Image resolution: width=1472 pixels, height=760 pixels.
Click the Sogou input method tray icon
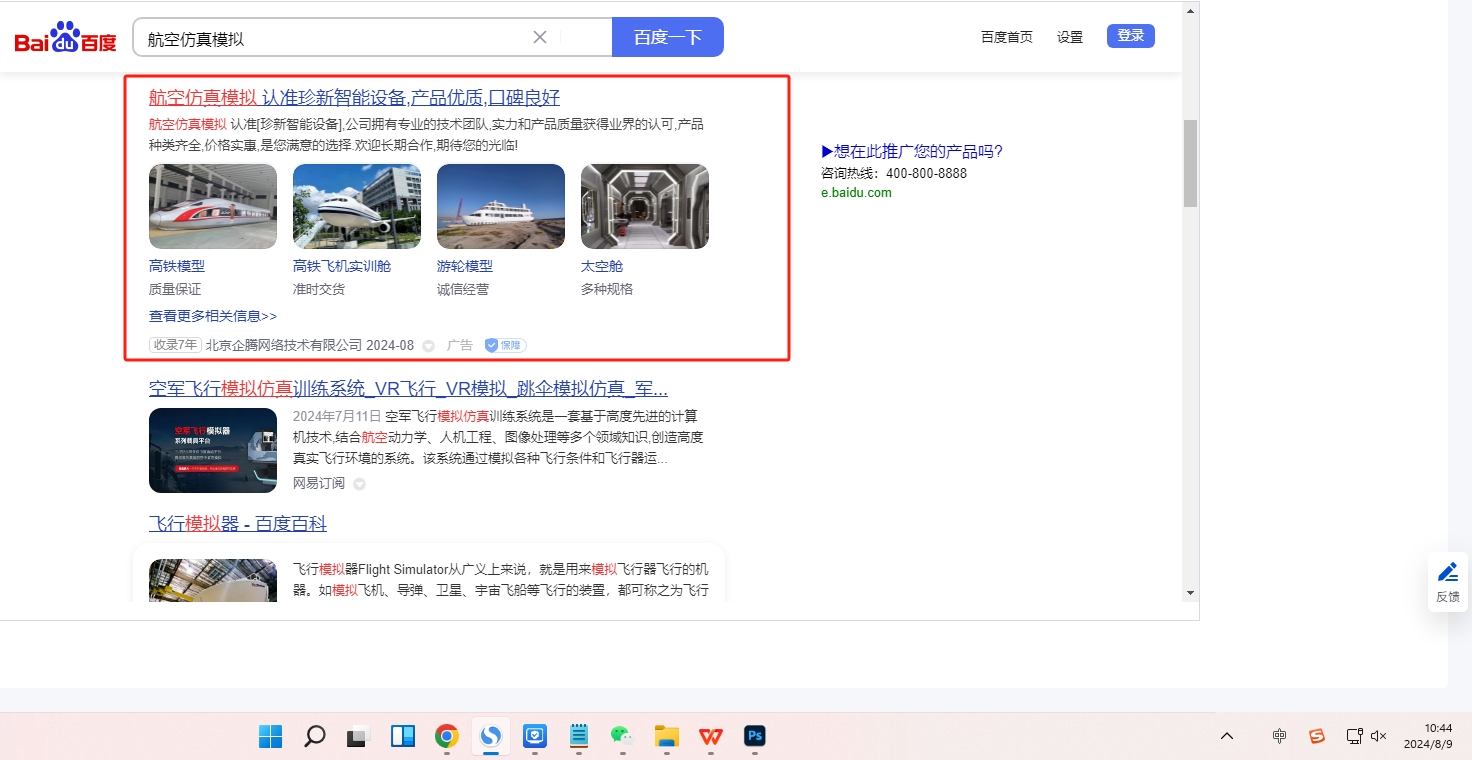point(1317,736)
